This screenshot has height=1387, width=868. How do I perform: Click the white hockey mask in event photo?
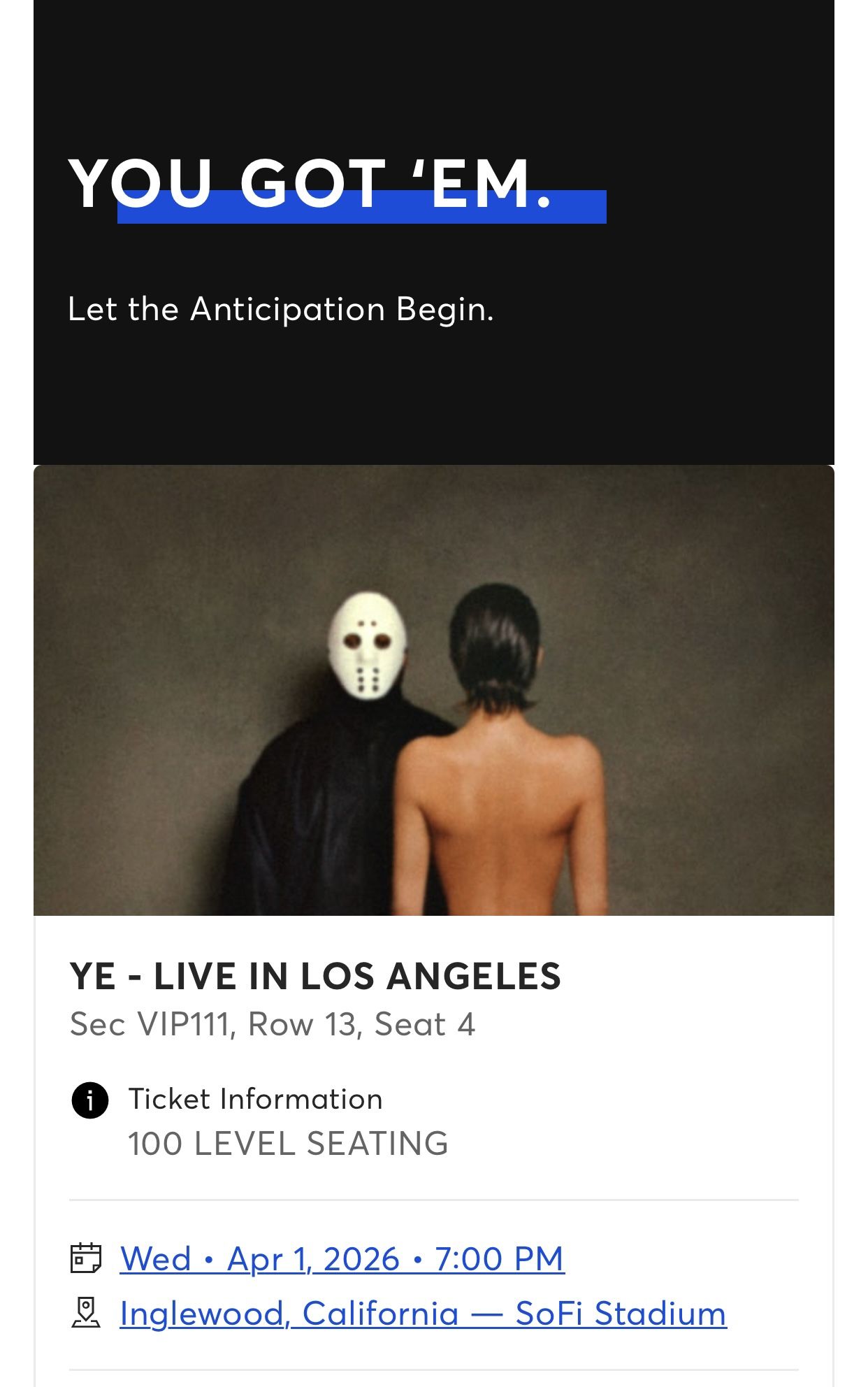(368, 645)
